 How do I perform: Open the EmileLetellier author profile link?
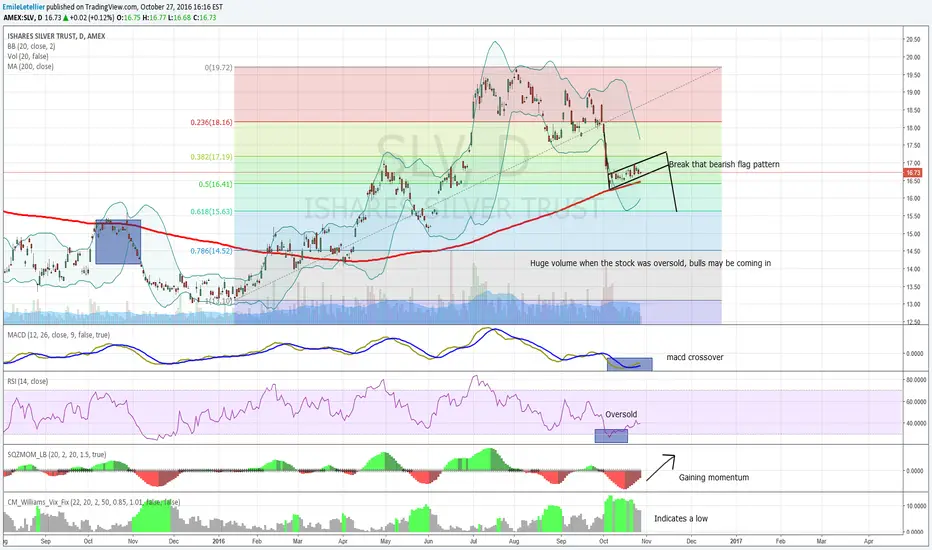pos(24,7)
